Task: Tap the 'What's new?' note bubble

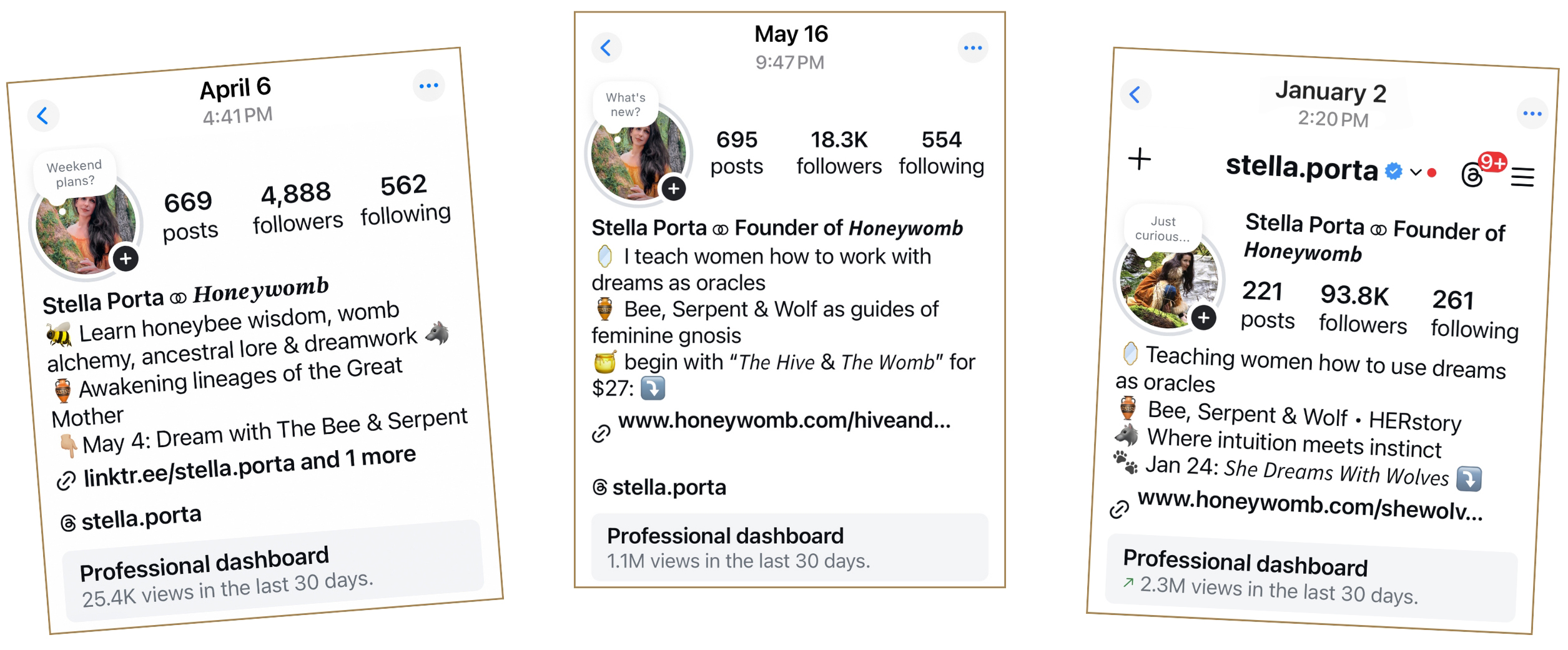Action: pyautogui.click(x=625, y=105)
